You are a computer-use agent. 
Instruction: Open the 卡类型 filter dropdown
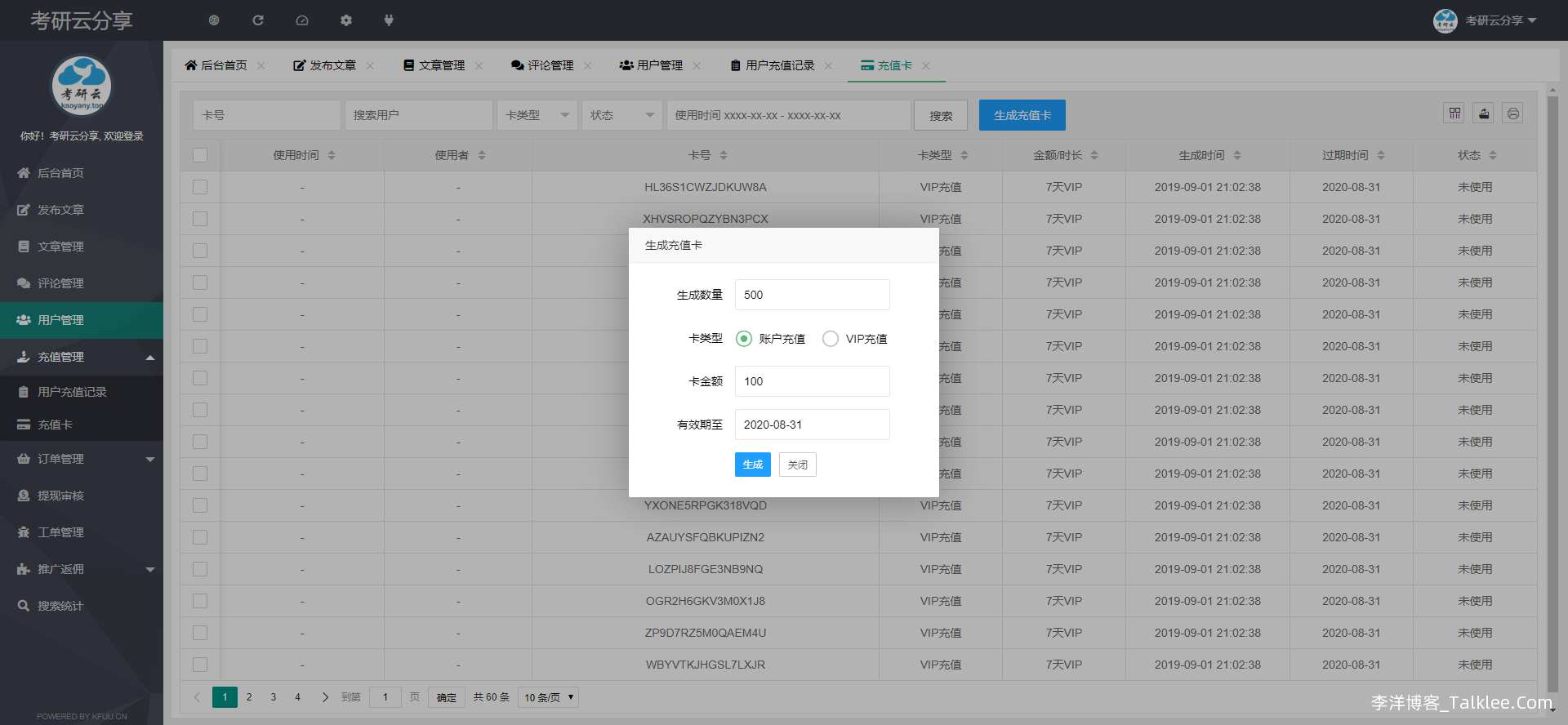537,115
